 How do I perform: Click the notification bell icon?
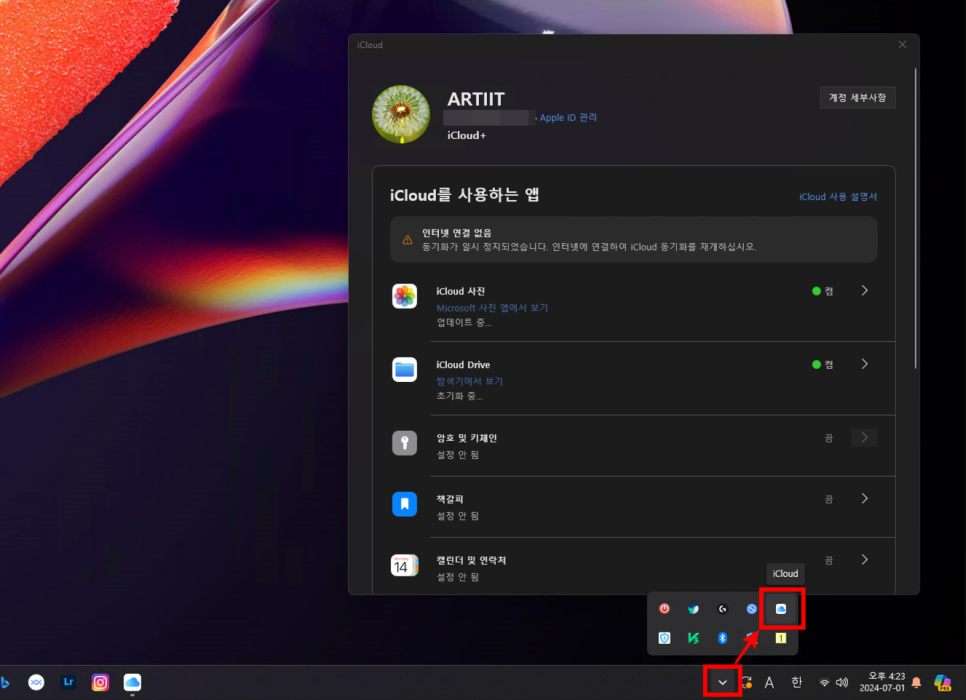click(917, 682)
